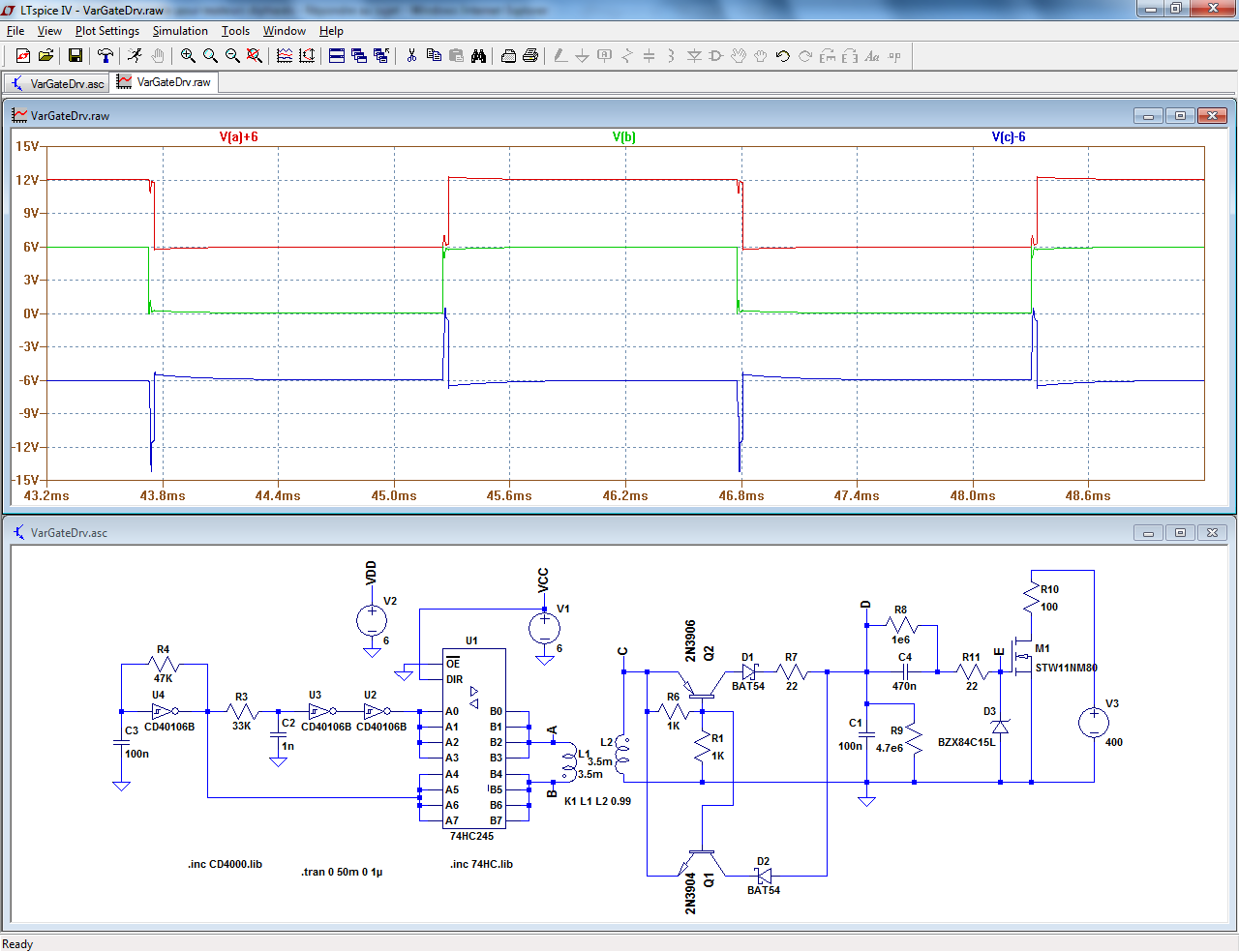
Task: Click the Cut scissors icon
Action: (411, 56)
